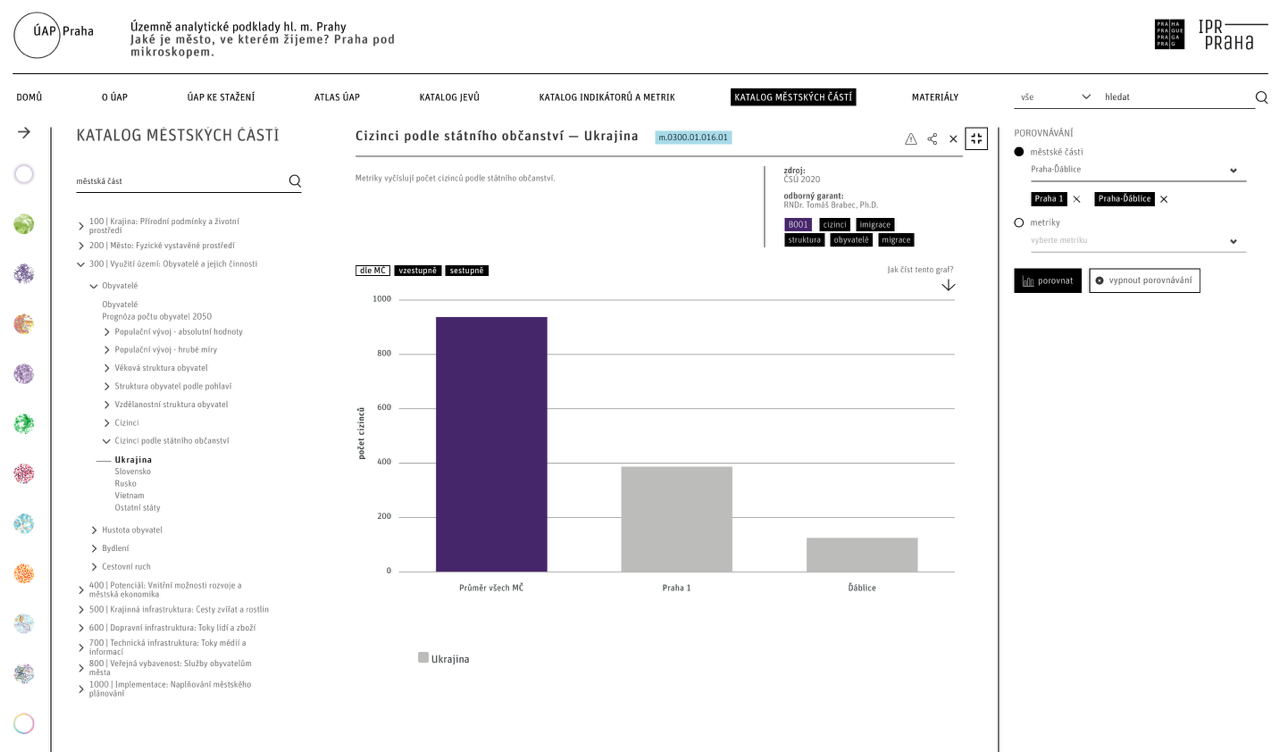
Task: Select 'Slovensko' in the tree list
Action: click(x=133, y=472)
